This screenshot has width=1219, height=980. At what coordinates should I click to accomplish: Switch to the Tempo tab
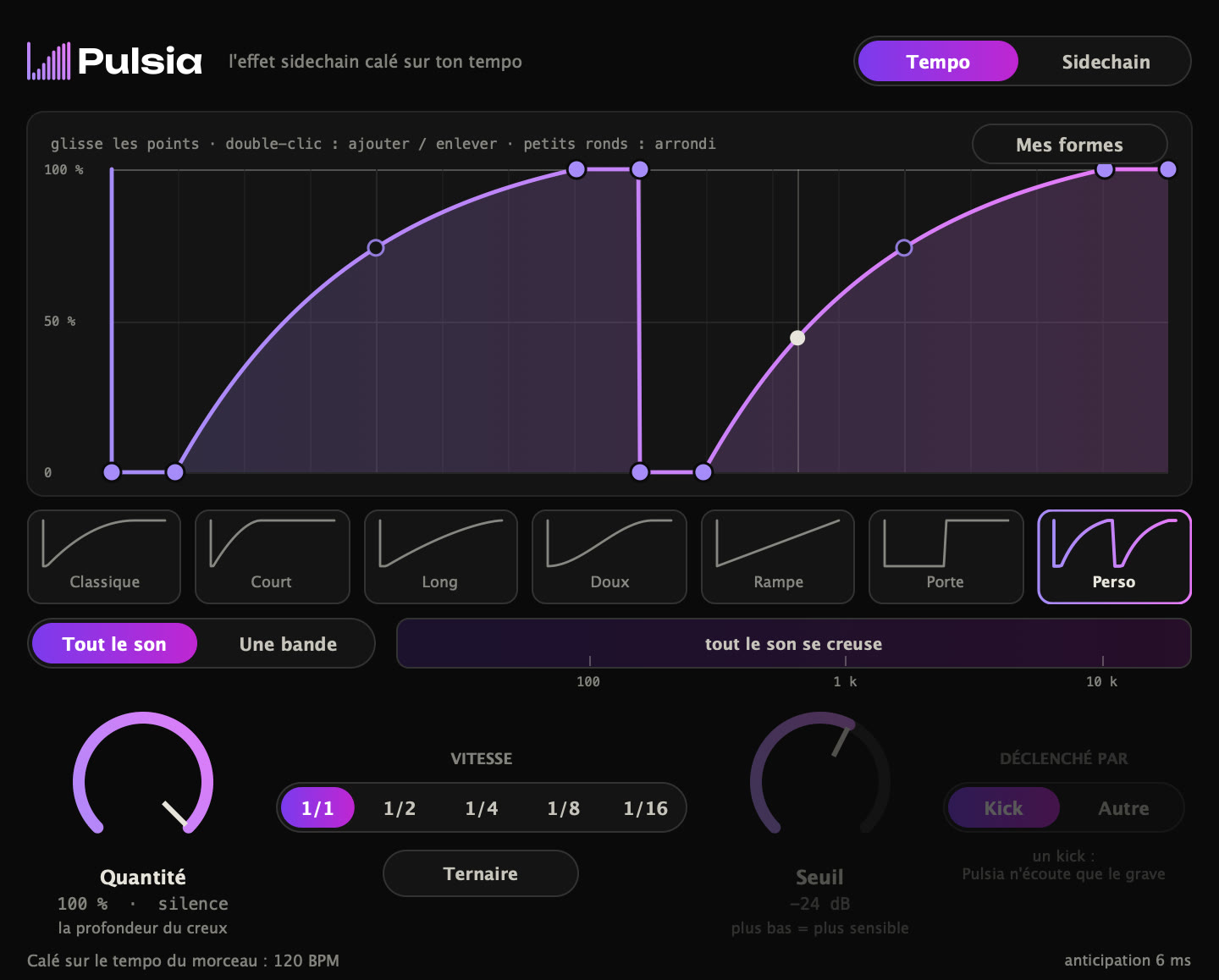tap(938, 62)
